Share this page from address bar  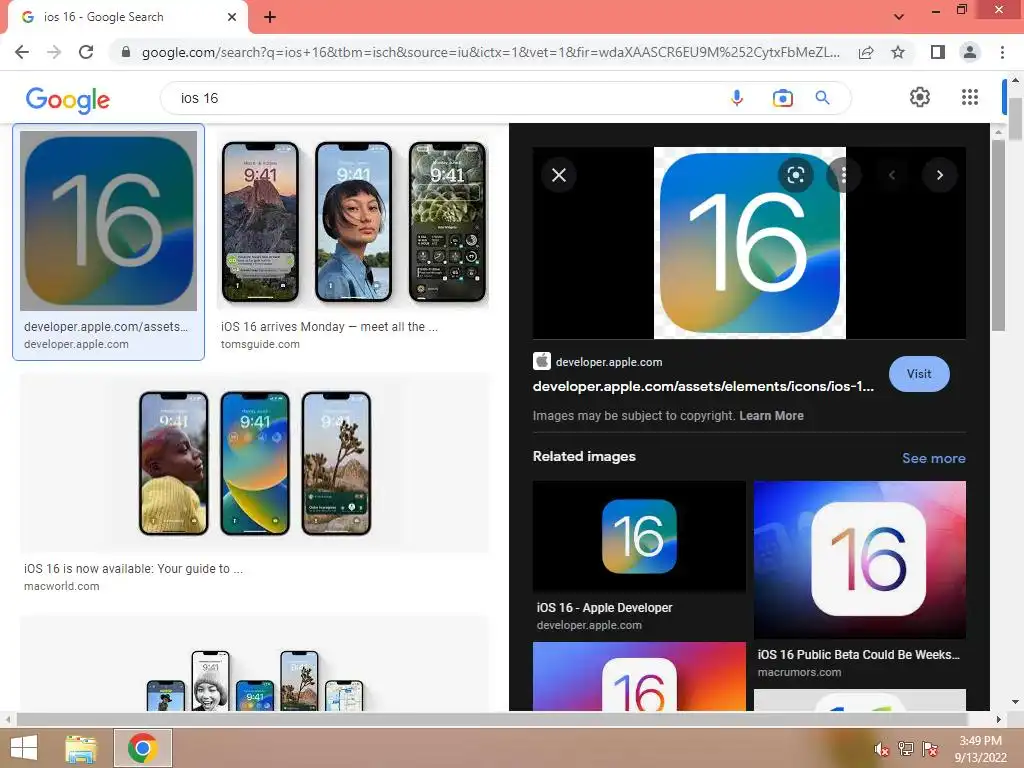[x=866, y=52]
